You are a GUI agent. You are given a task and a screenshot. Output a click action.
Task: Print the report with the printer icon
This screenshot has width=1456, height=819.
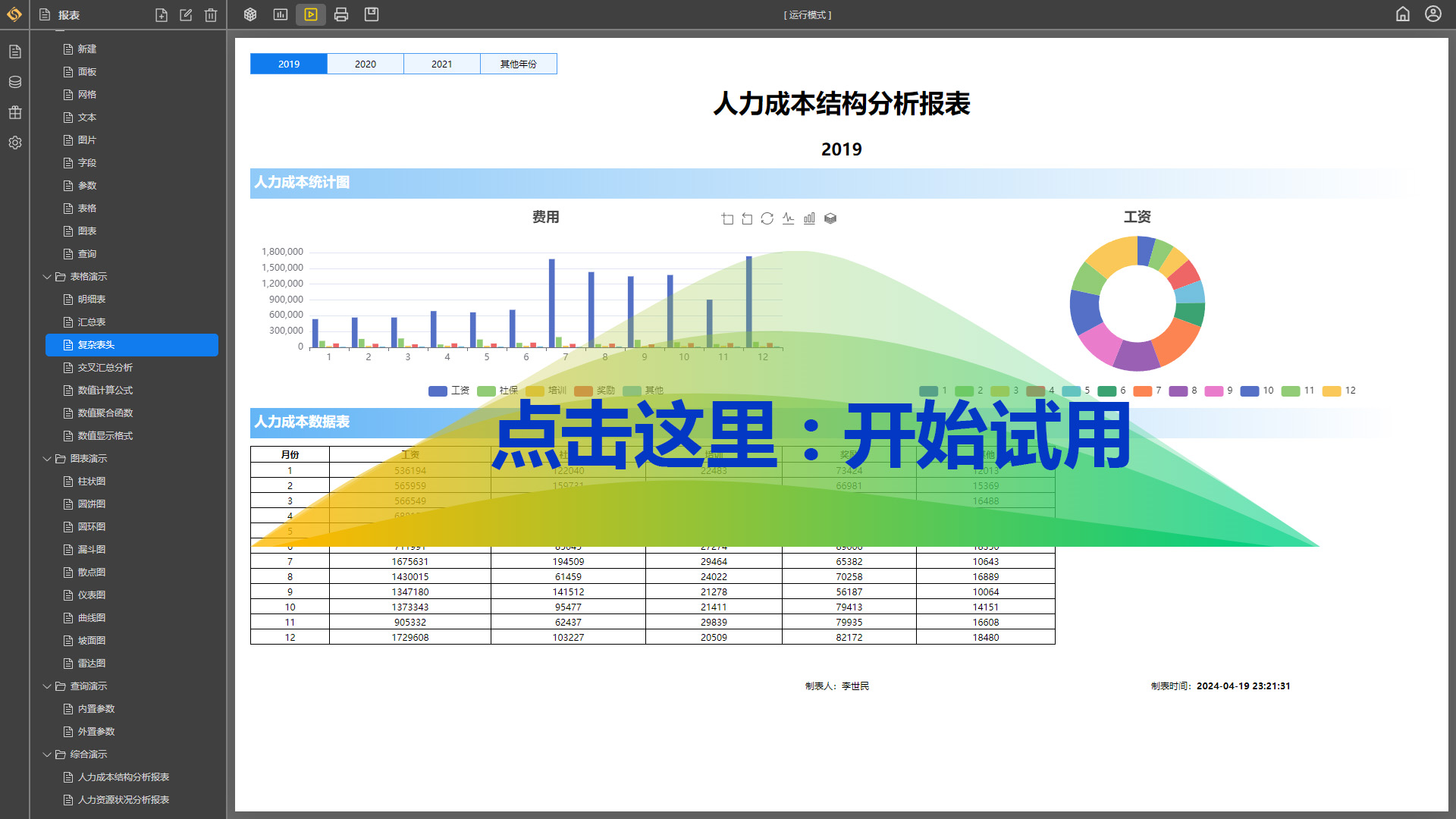[x=341, y=14]
